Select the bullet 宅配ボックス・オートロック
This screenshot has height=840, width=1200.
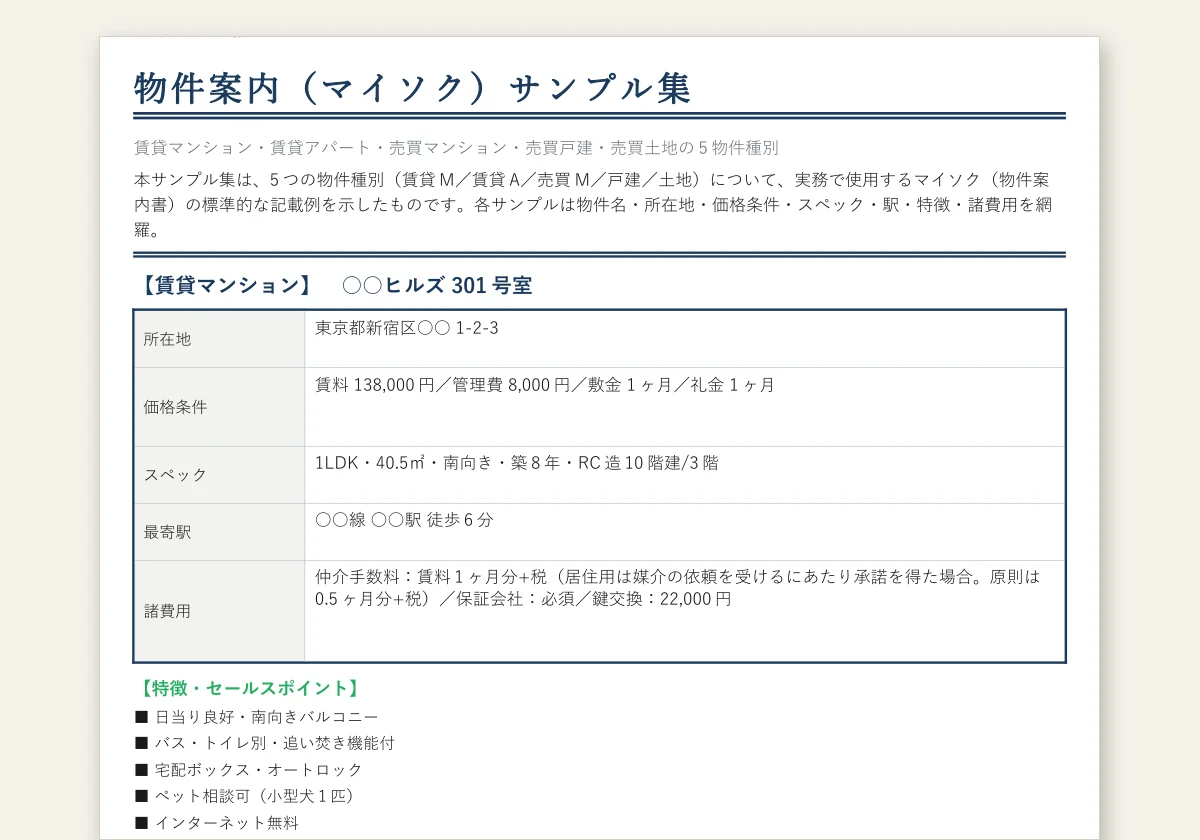click(248, 770)
